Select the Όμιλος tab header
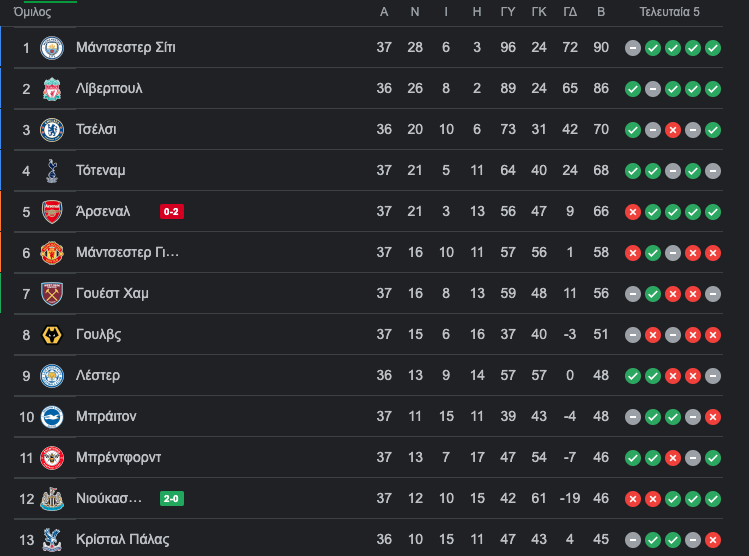The image size is (749, 556). pos(32,12)
